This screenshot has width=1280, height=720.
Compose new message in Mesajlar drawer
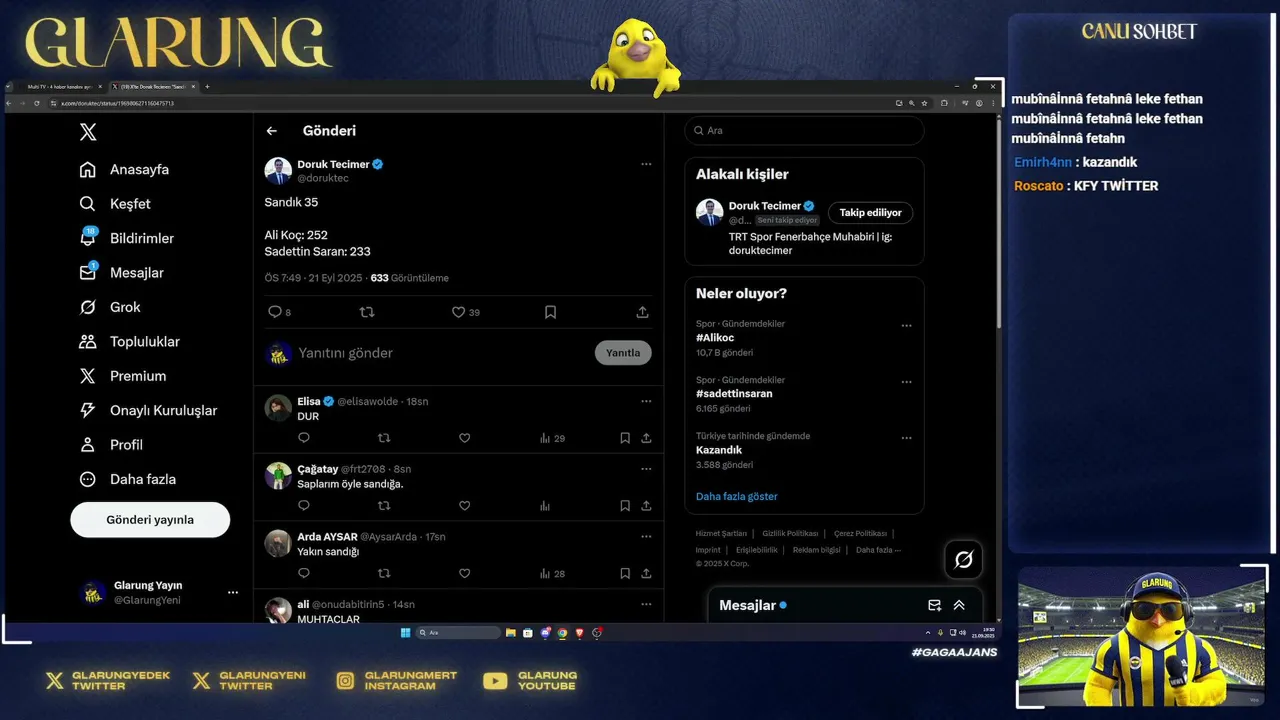click(934, 605)
